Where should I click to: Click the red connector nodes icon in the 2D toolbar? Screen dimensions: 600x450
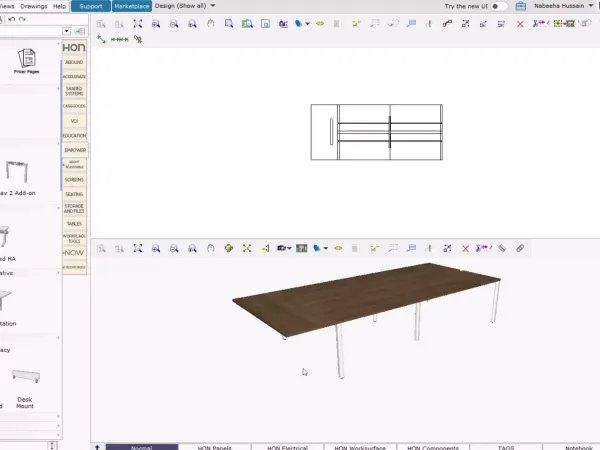447,24
